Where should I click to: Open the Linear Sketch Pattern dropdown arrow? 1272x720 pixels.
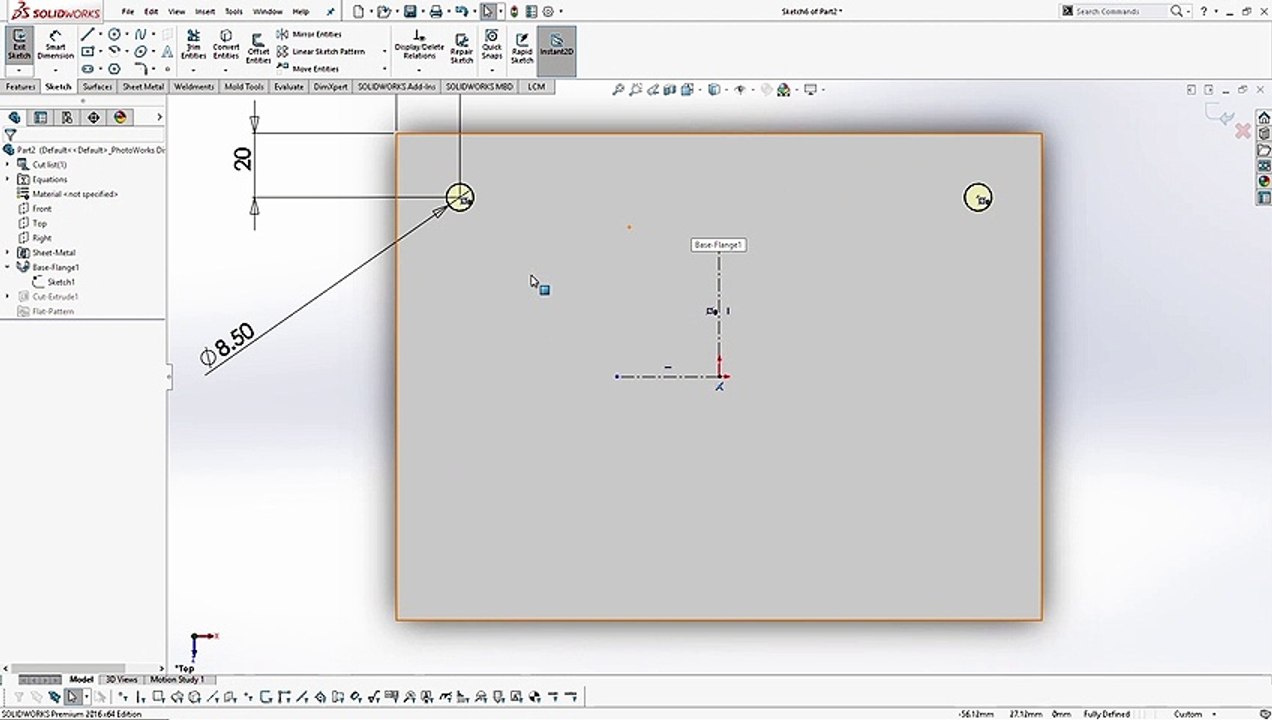pos(385,51)
